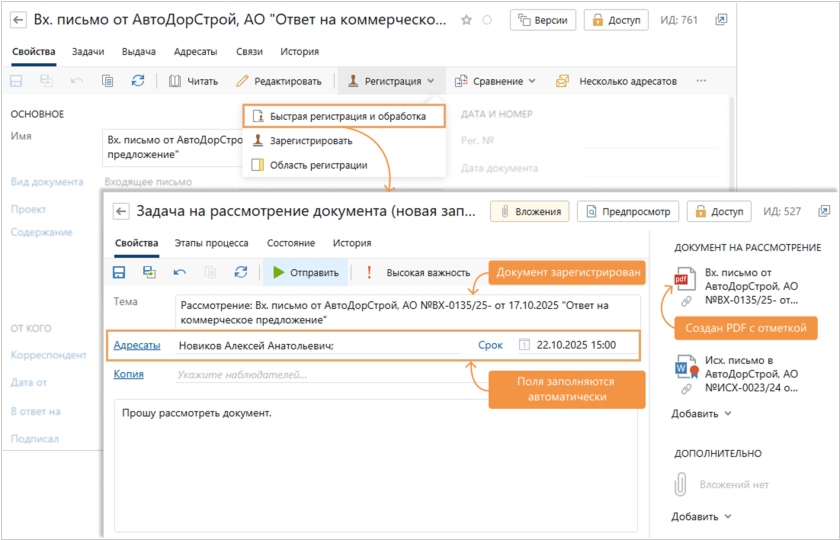
Task: Save the task with the diskette icon
Action: pyautogui.click(x=119, y=272)
